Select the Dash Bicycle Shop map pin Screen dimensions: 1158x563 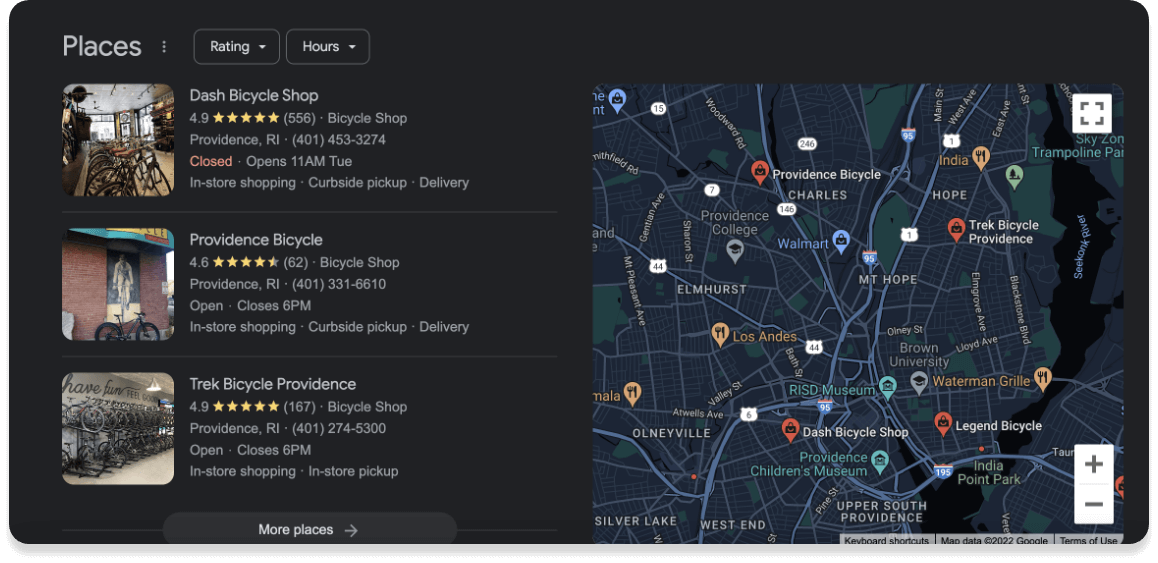(790, 430)
